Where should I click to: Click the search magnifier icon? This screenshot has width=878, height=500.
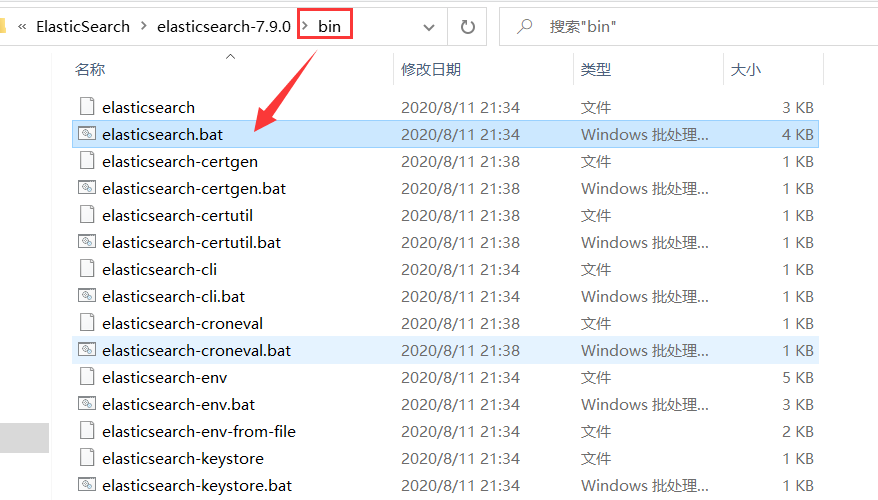[524, 26]
